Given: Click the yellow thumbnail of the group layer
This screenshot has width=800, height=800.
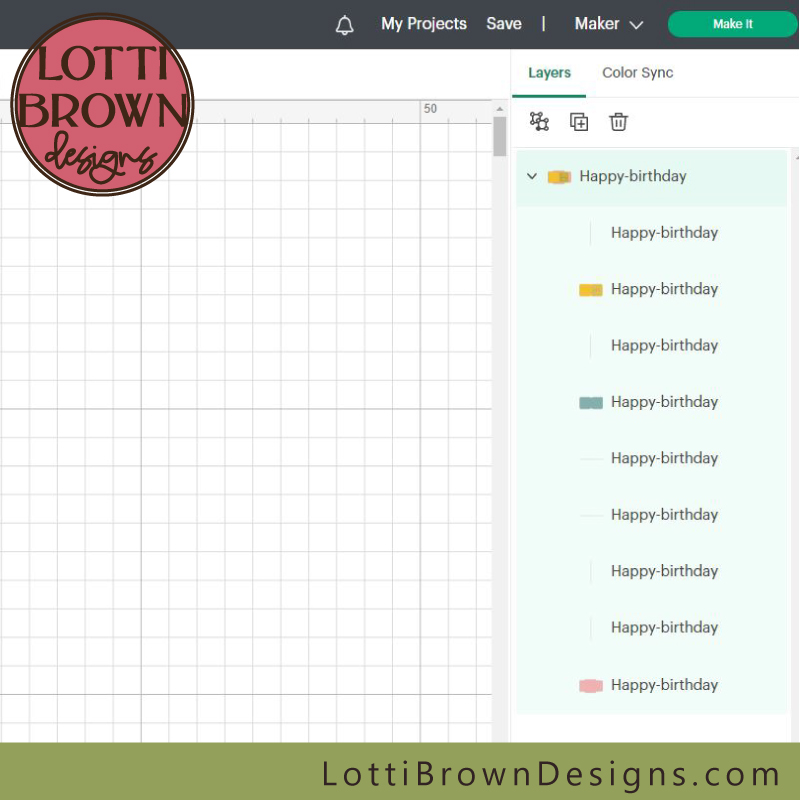Looking at the screenshot, I should [x=559, y=177].
